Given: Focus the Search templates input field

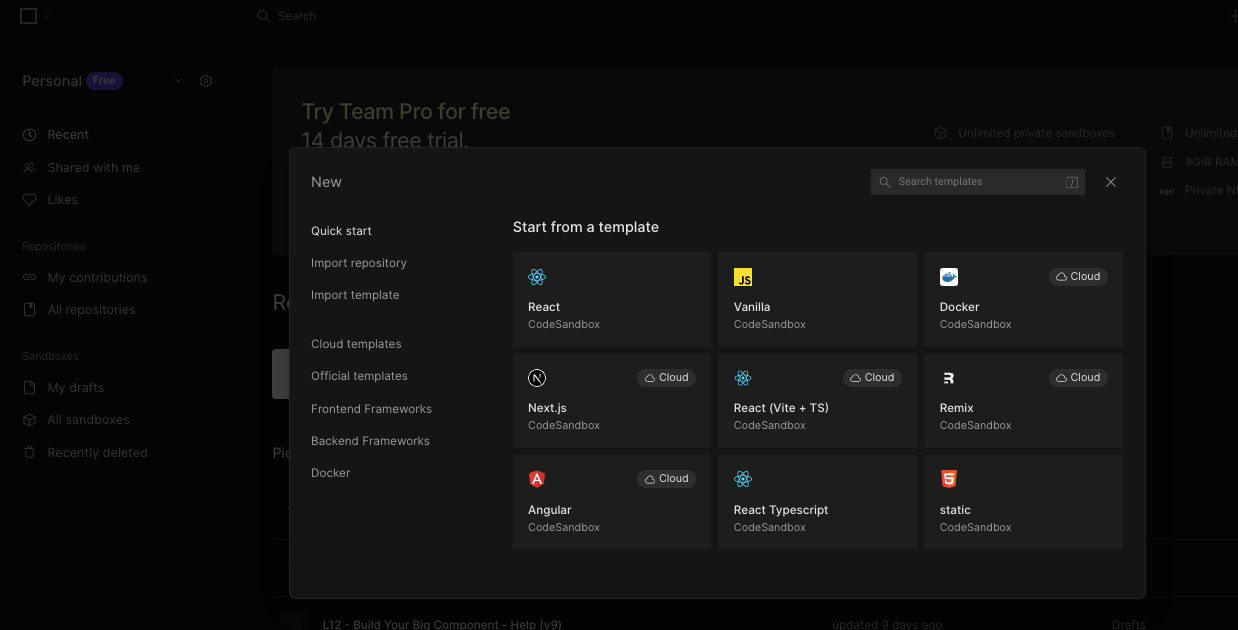Looking at the screenshot, I should tap(978, 182).
